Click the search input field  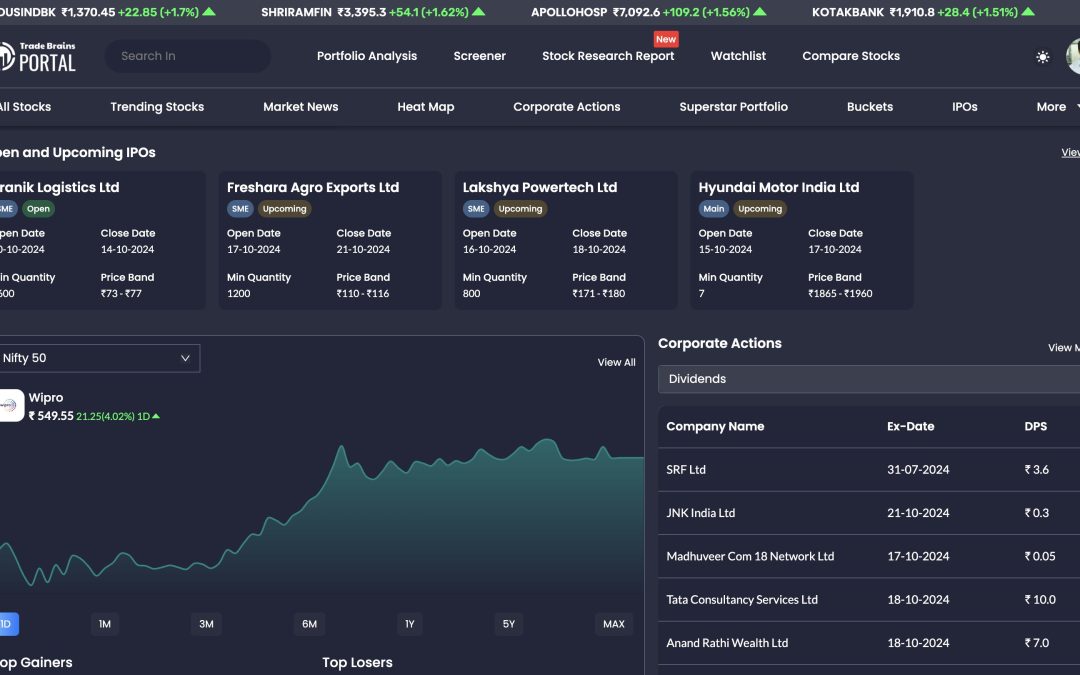187,56
